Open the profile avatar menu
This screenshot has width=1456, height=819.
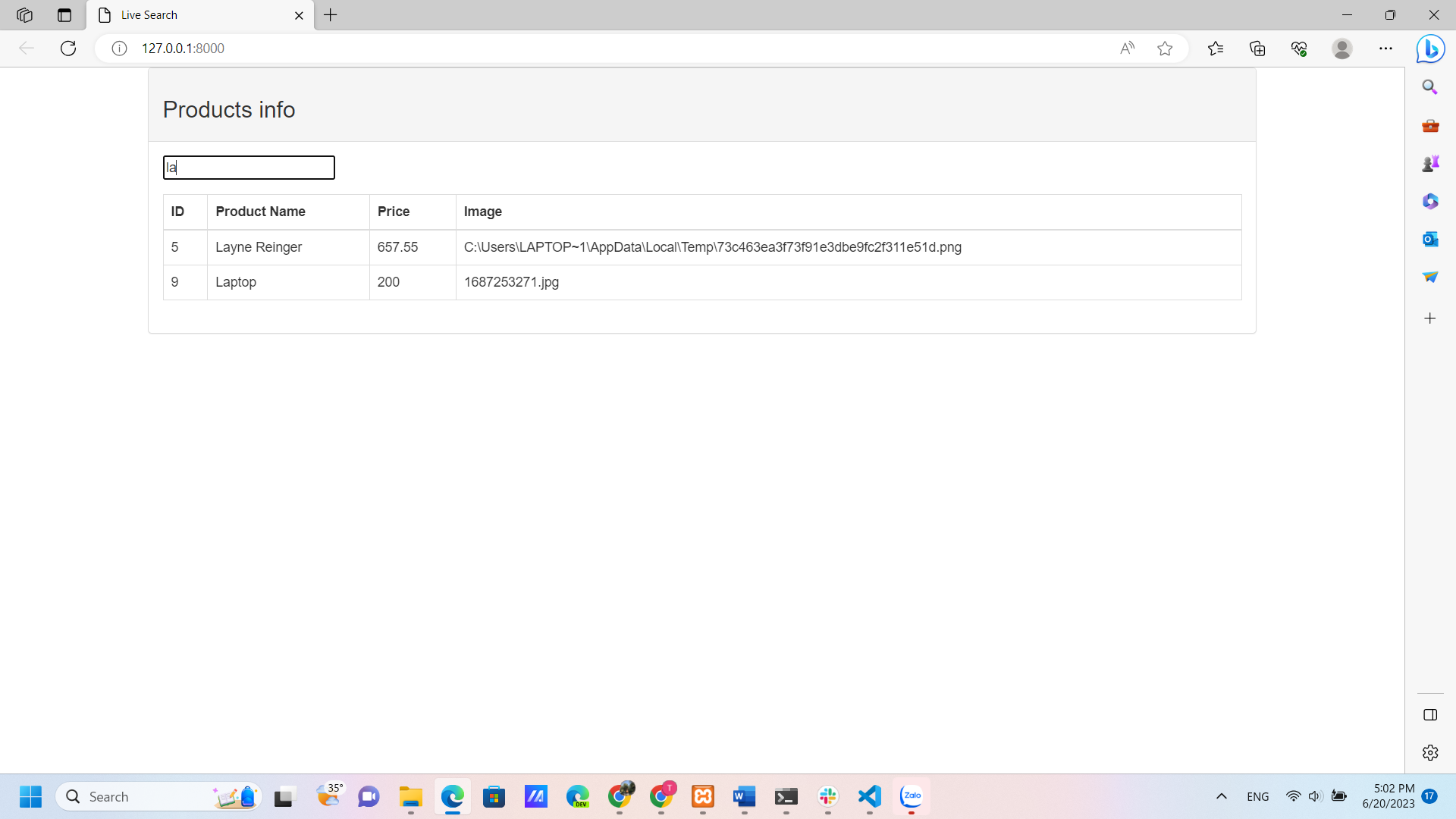(1342, 49)
